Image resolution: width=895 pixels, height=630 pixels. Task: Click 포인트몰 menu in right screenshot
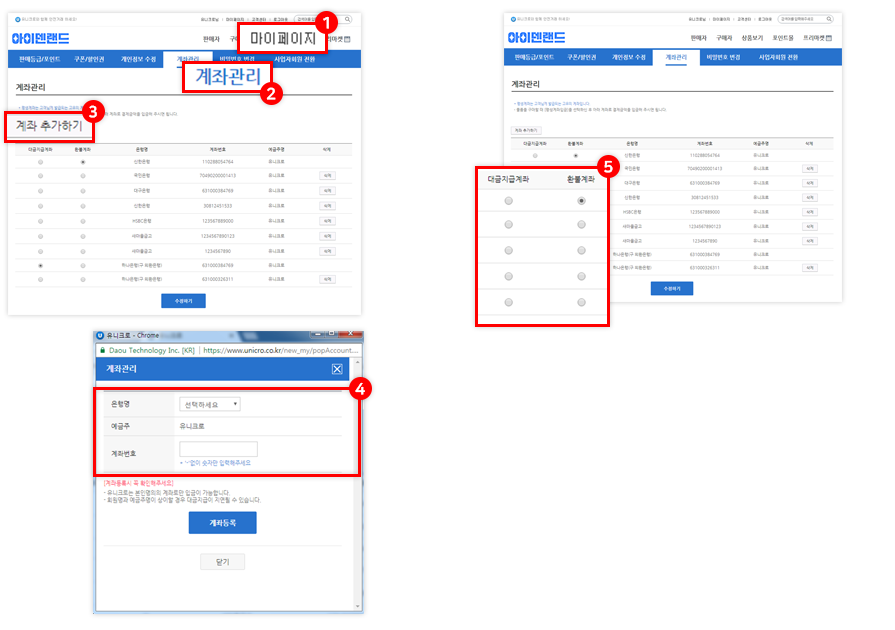point(783,38)
